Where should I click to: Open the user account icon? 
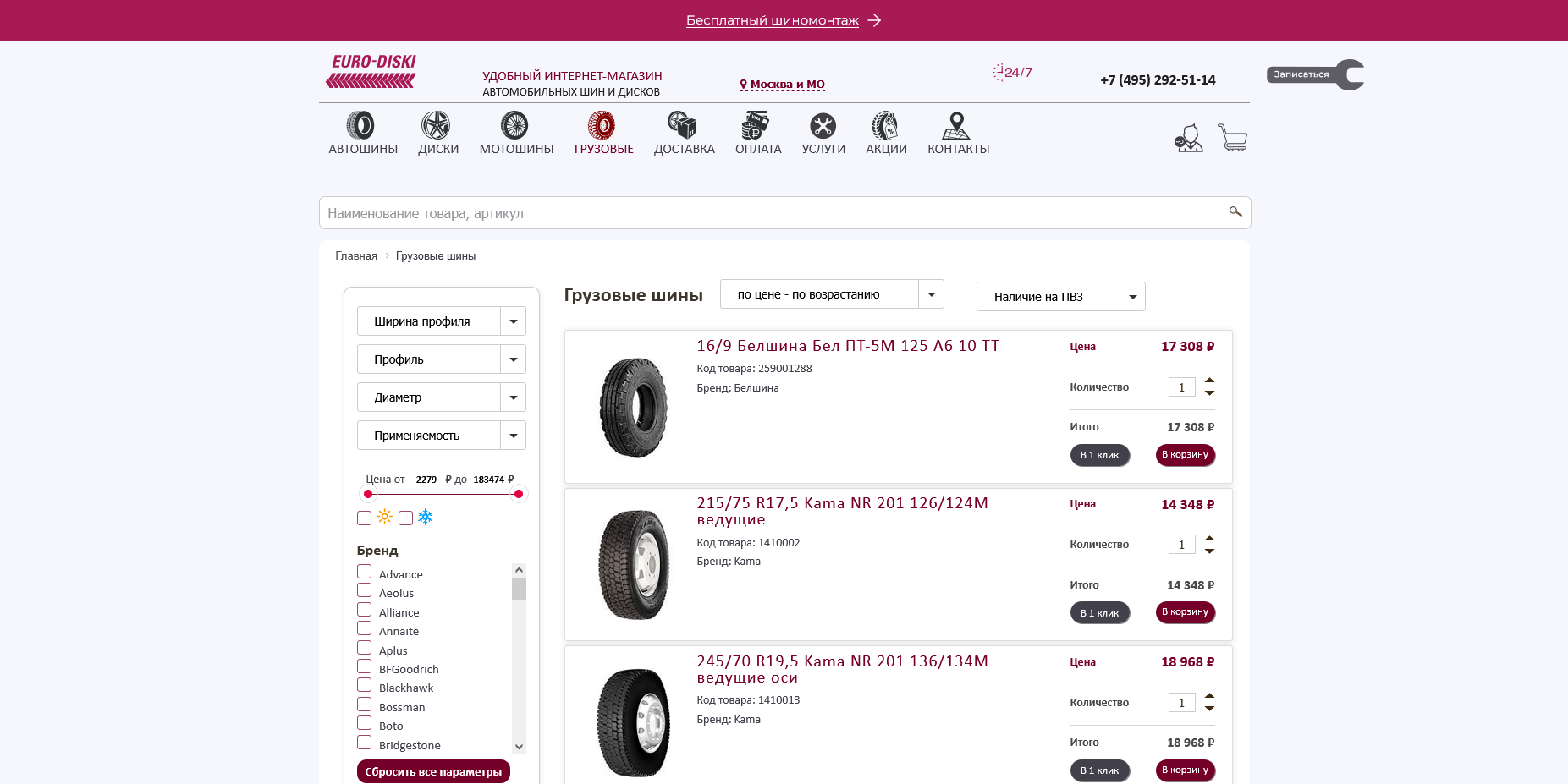(1189, 138)
